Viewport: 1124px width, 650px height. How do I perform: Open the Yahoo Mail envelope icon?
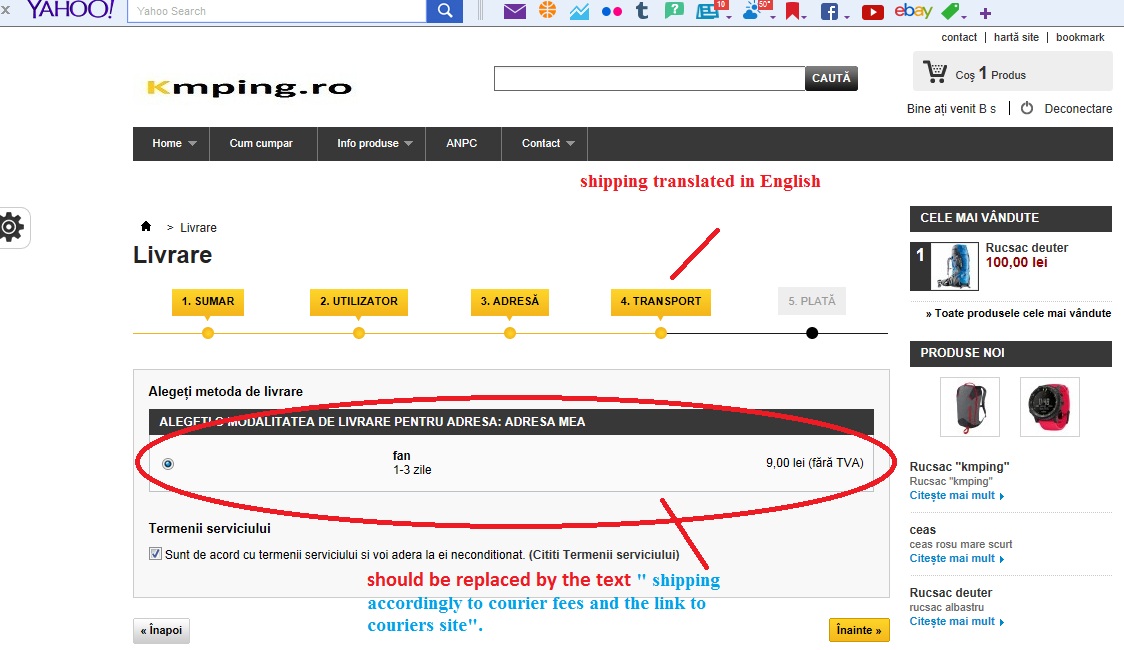[515, 11]
